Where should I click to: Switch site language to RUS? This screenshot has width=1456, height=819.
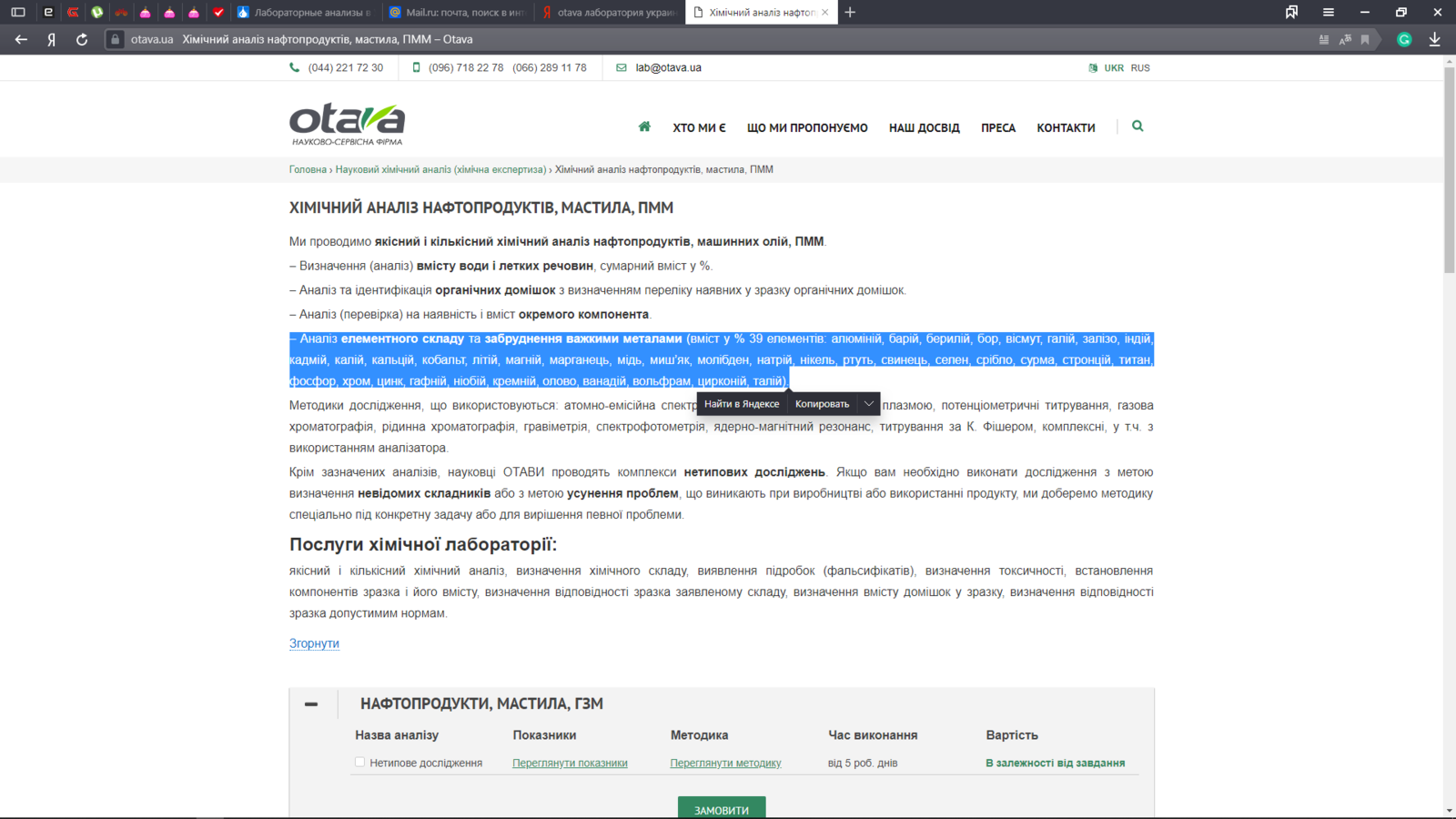coord(1140,68)
